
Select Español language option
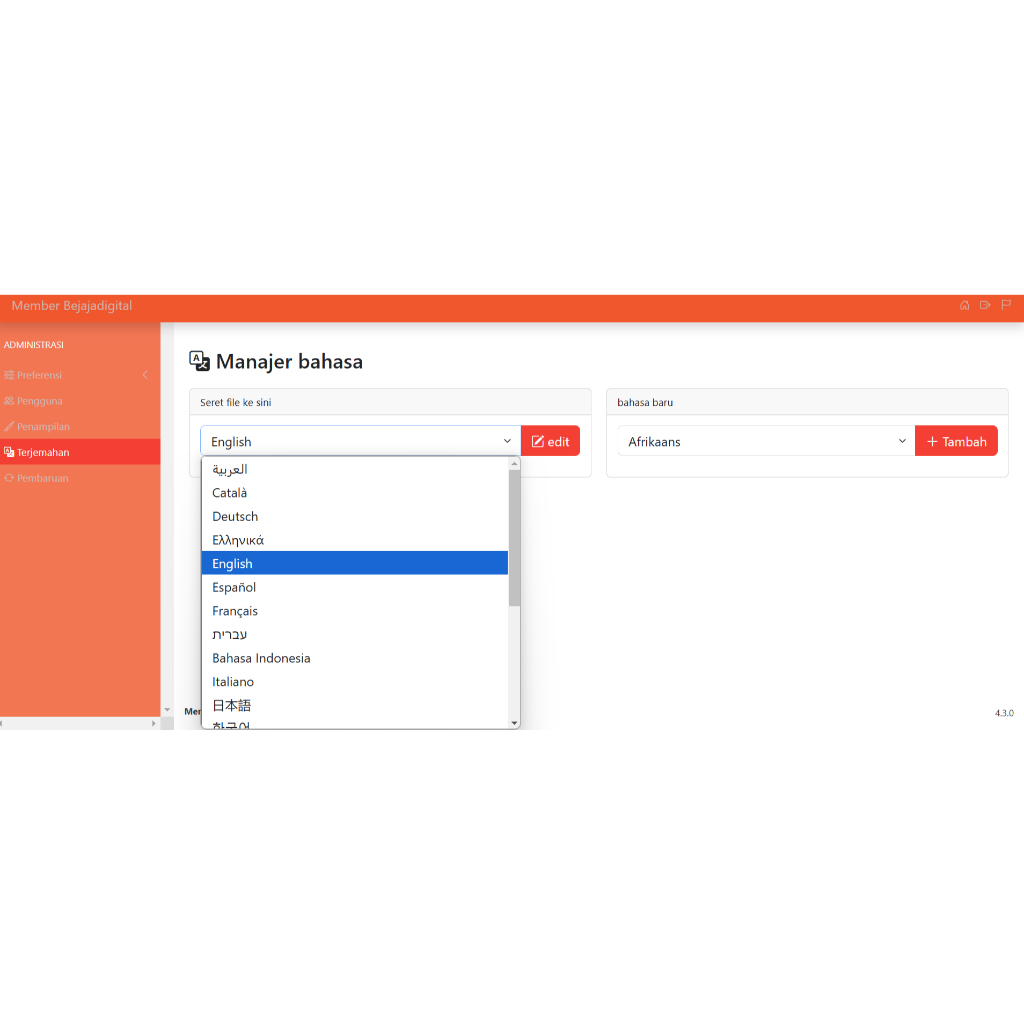(x=234, y=588)
